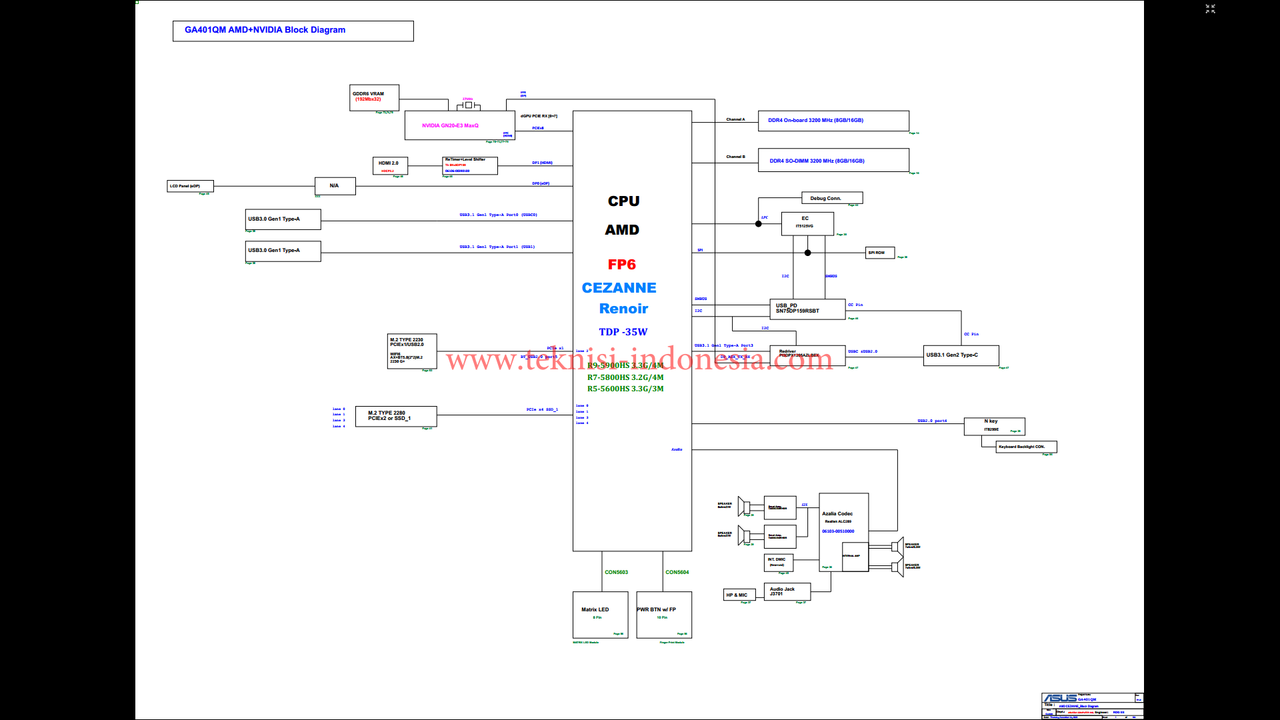
Task: Click the Redriver block
Action: coord(808,355)
